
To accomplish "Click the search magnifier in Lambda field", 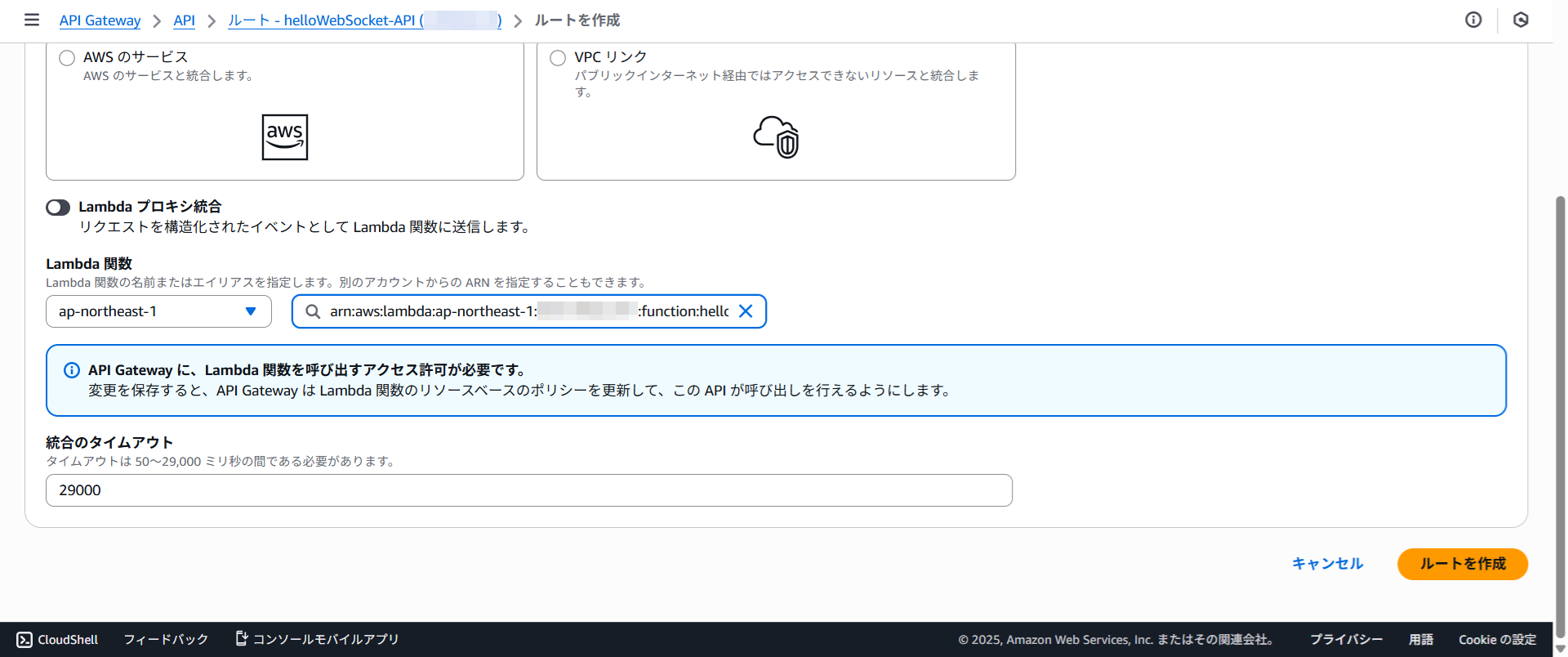I will 313,311.
